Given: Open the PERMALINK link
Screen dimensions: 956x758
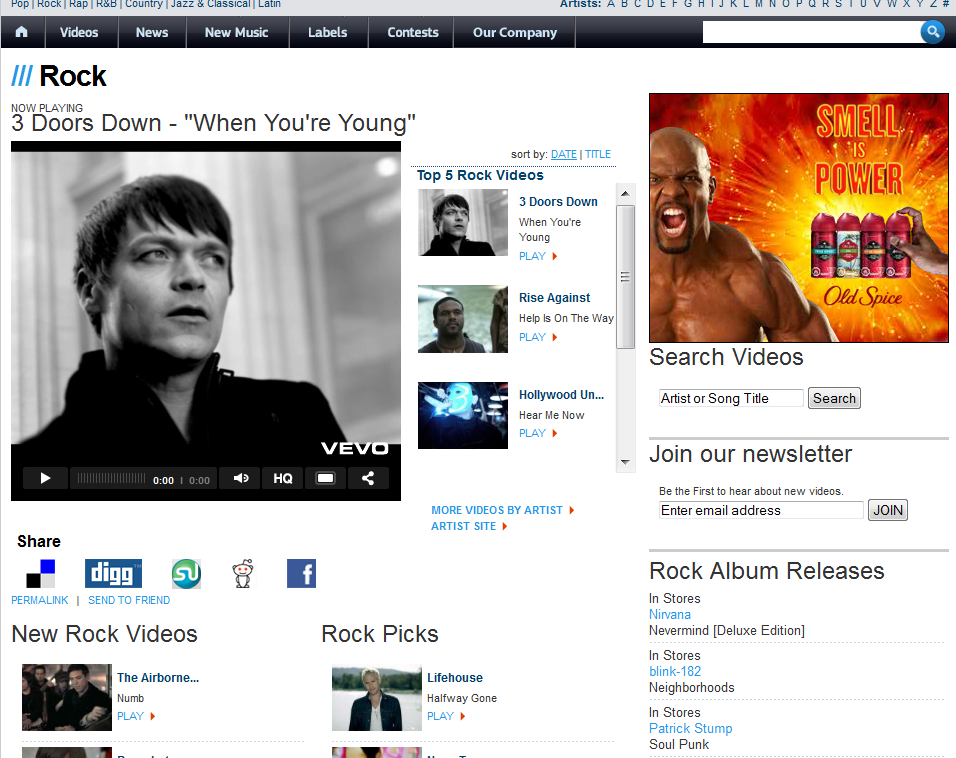Looking at the screenshot, I should click(x=40, y=600).
